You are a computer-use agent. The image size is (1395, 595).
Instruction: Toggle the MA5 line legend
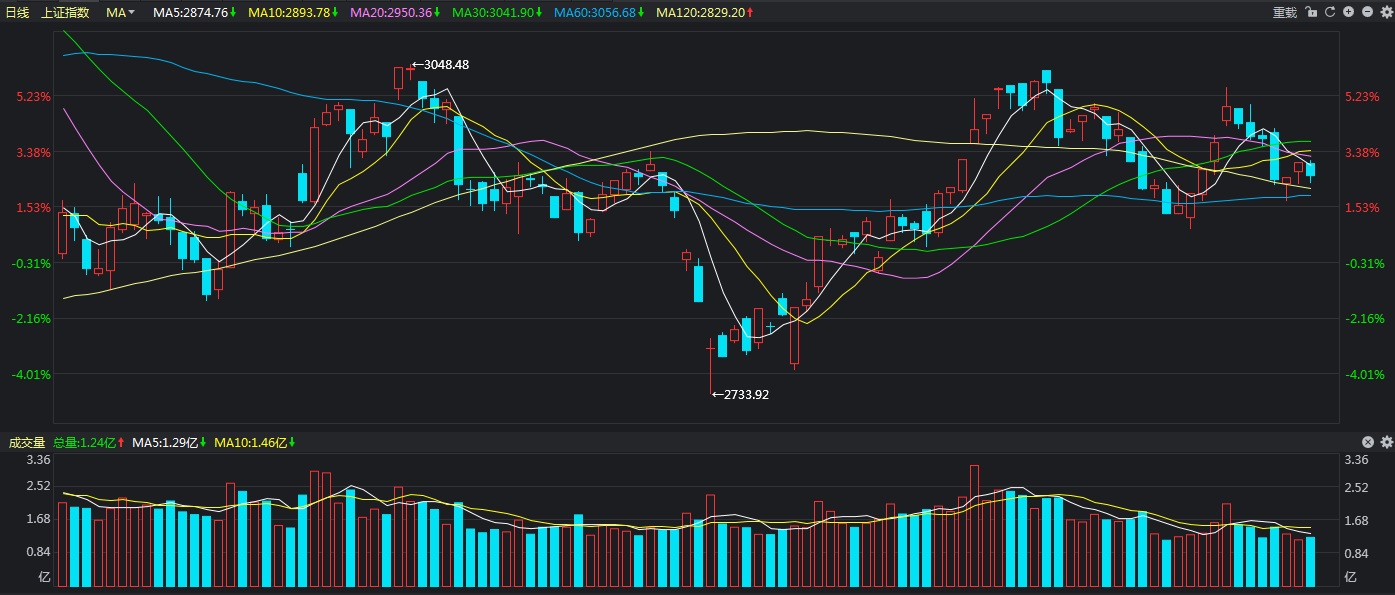pos(194,12)
